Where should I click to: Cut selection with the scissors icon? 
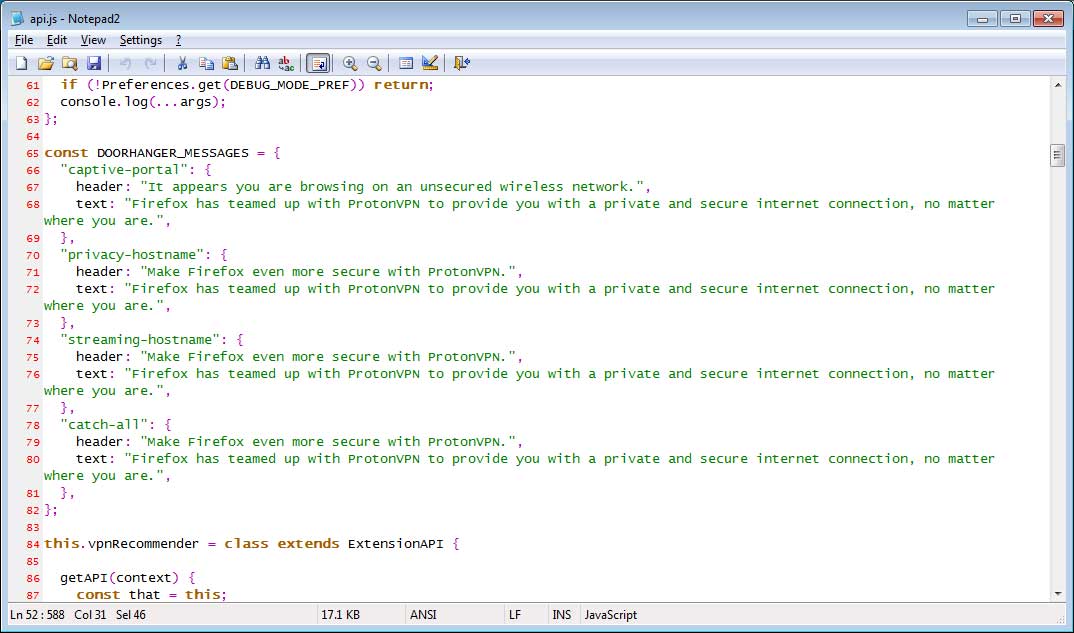tap(182, 64)
